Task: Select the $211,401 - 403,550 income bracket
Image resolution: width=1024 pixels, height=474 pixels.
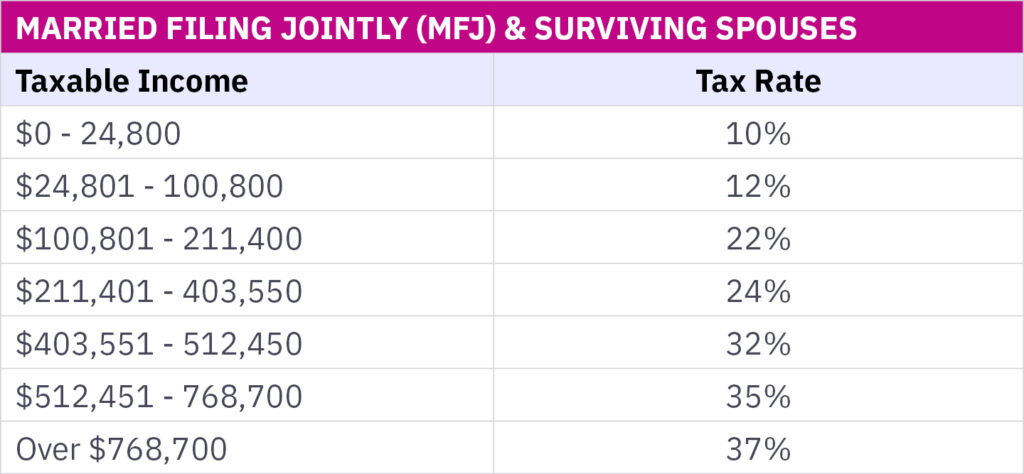Action: (x=158, y=291)
